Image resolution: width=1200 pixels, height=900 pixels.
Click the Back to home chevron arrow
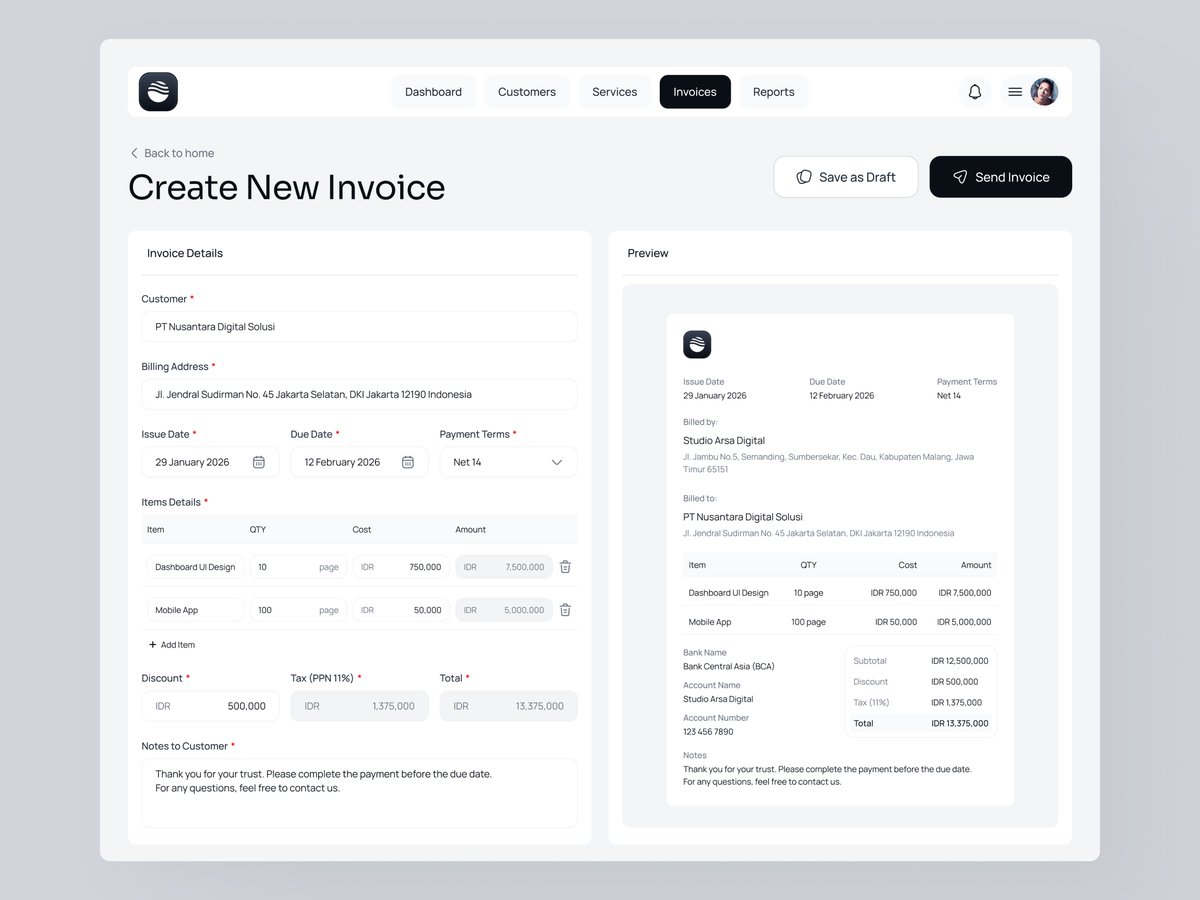pos(134,153)
